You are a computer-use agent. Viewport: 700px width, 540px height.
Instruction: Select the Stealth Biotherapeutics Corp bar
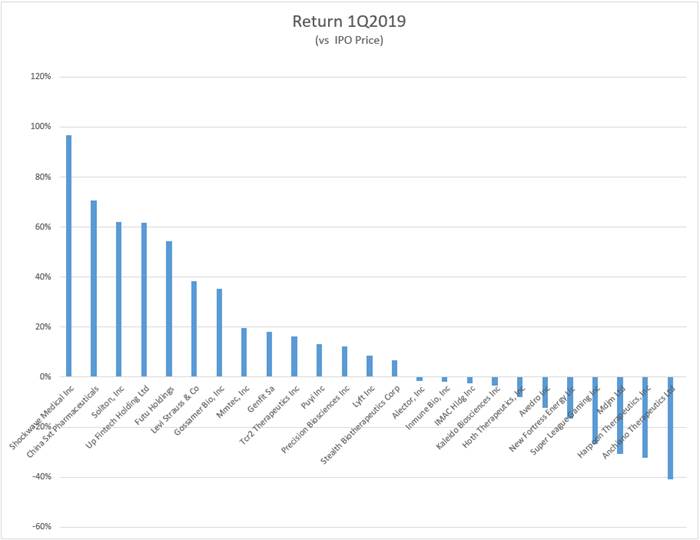click(395, 368)
